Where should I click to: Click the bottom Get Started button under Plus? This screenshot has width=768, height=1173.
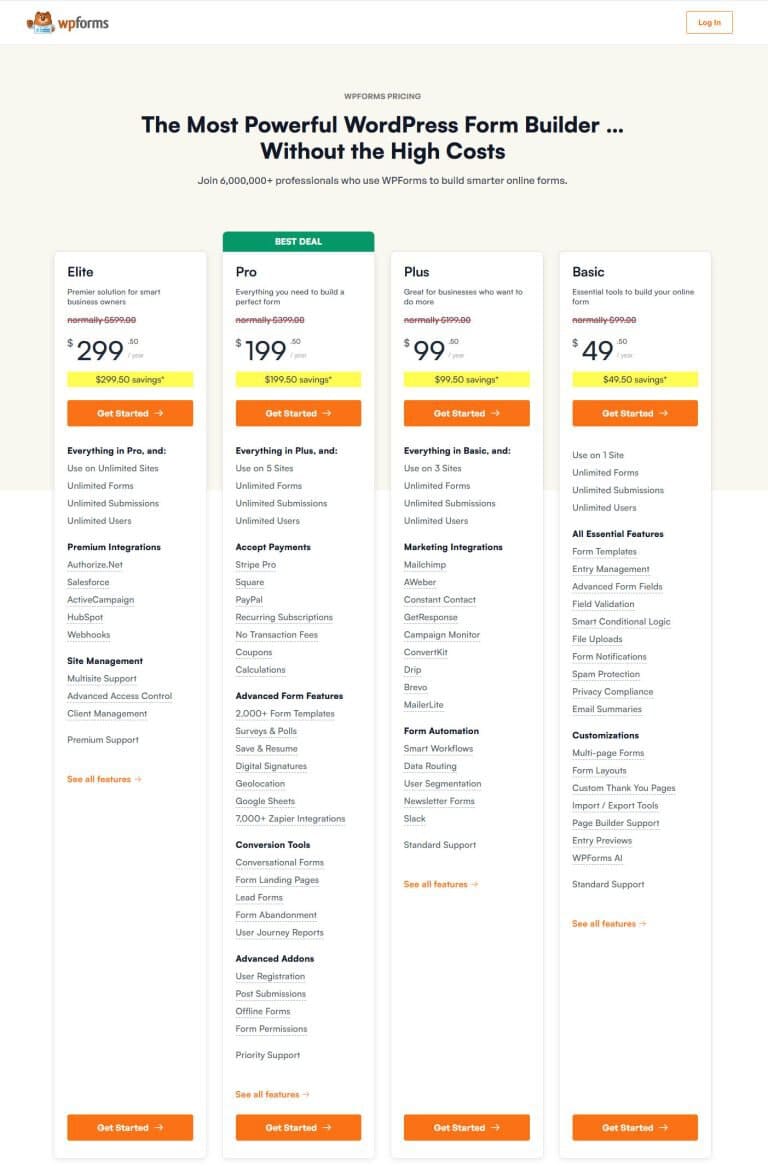click(466, 1127)
